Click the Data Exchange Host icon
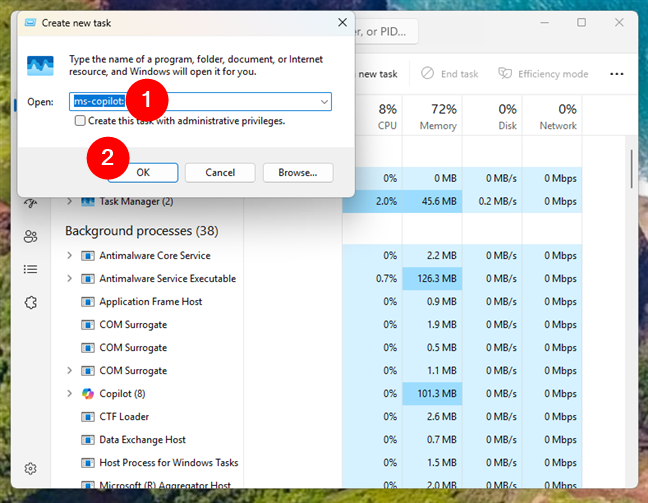The width and height of the screenshot is (648, 503). [x=88, y=440]
